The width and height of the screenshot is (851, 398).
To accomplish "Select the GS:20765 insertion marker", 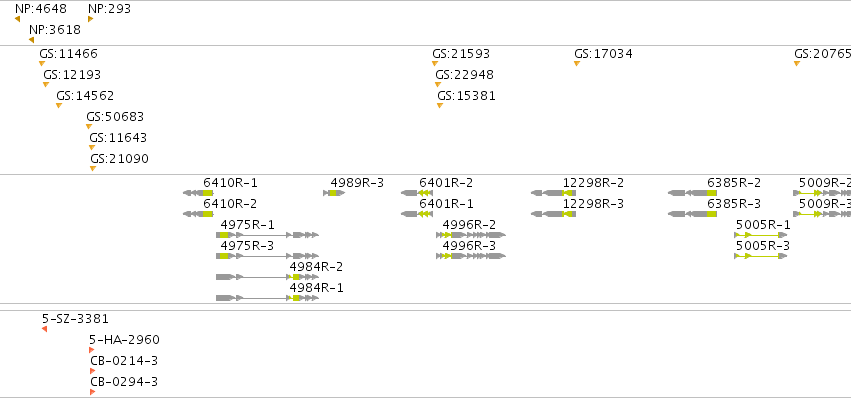I will pos(797,64).
